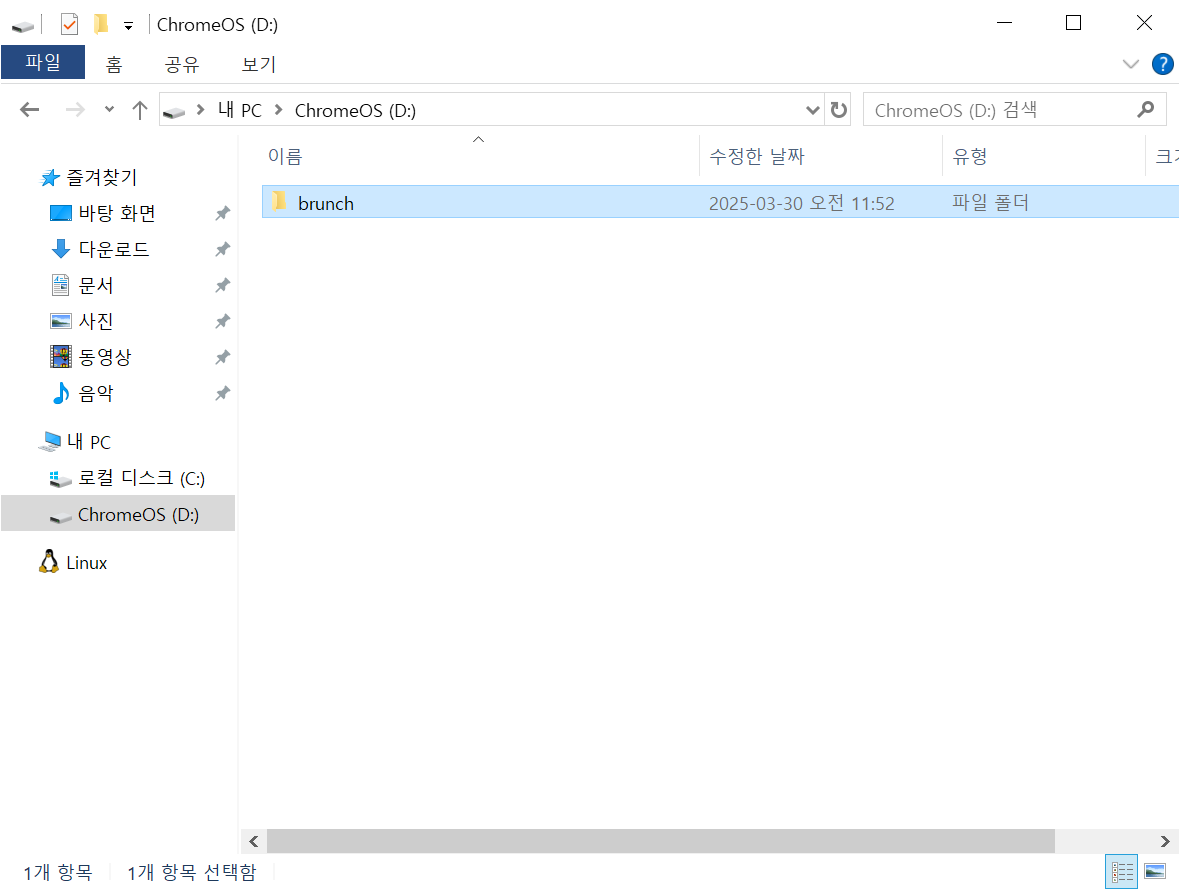Screen dimensions: 1180x890
Task: Open the 파일 ribbon tab
Action: pos(43,62)
